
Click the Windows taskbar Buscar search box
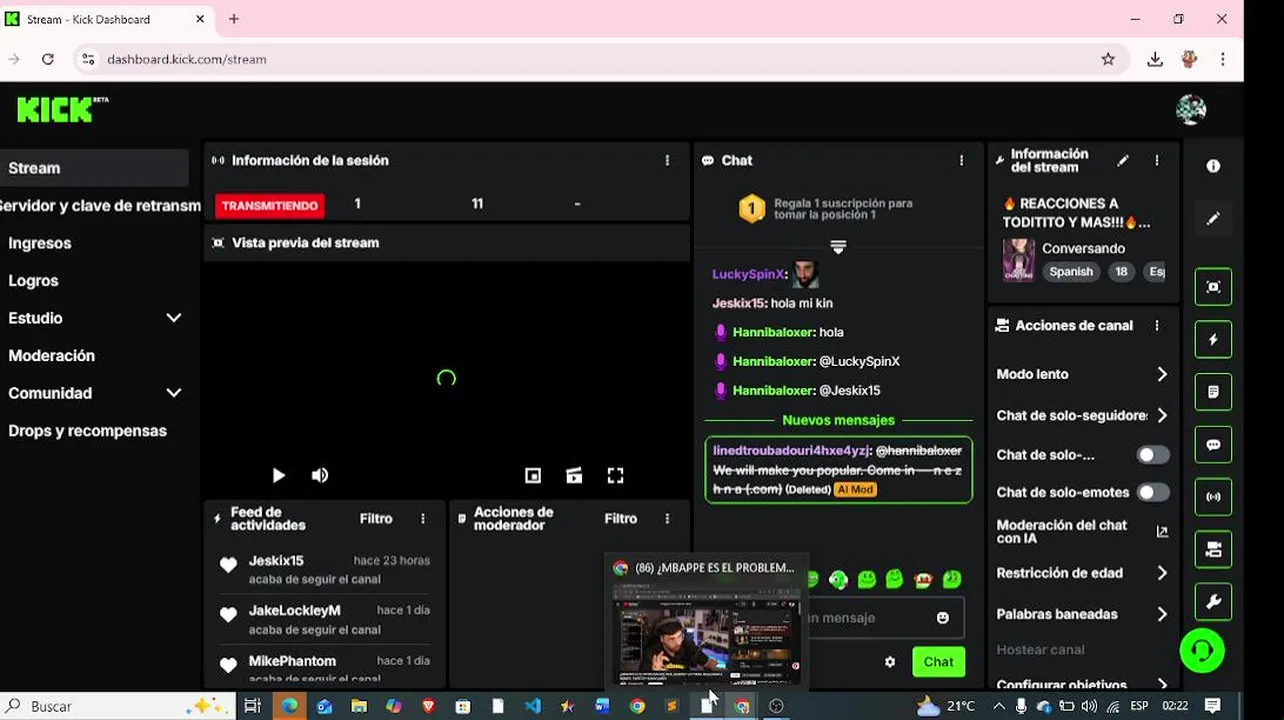(x=118, y=706)
